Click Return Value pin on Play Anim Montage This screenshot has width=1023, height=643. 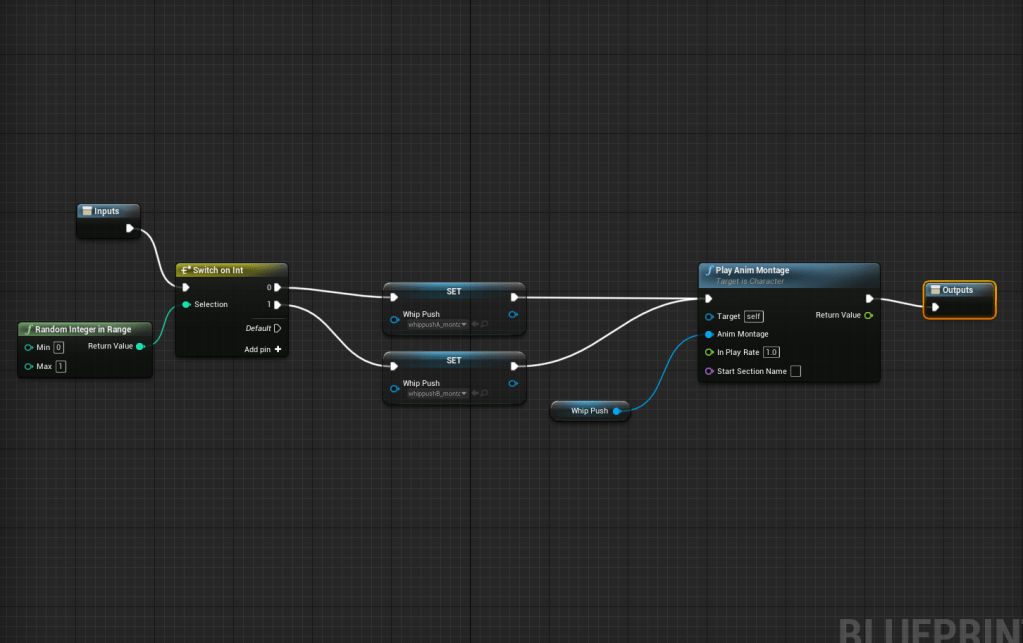[x=868, y=315]
